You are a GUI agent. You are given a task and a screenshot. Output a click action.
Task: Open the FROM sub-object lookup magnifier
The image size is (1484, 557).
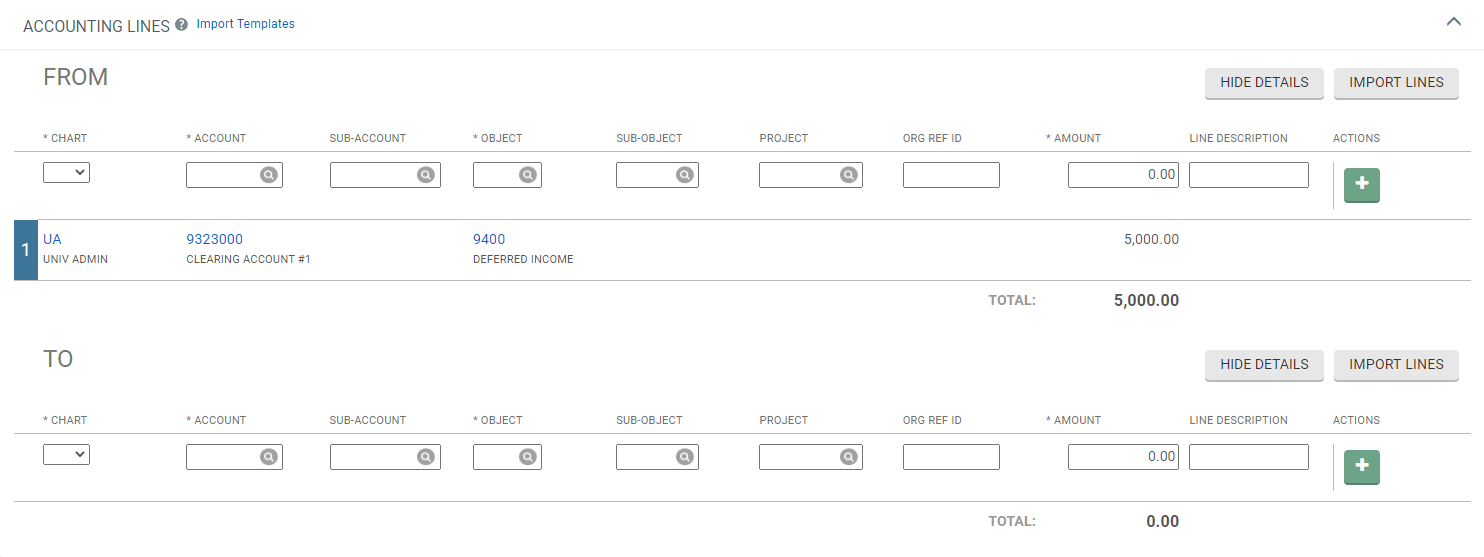[x=684, y=175]
